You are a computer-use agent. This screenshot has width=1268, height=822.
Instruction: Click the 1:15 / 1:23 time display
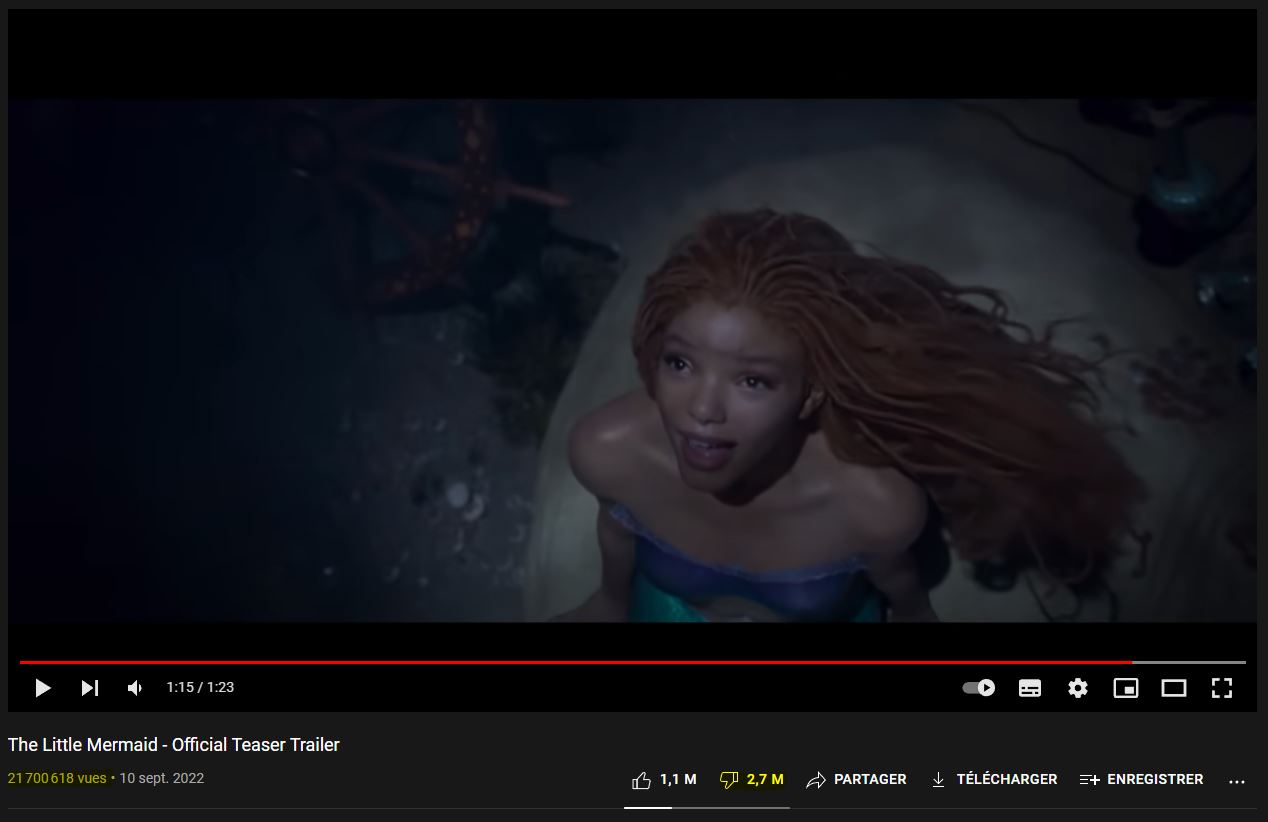coord(200,688)
